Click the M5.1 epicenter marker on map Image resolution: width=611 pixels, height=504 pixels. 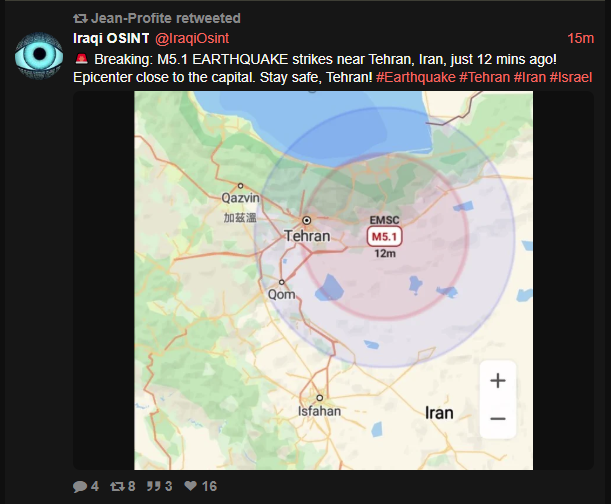384,237
